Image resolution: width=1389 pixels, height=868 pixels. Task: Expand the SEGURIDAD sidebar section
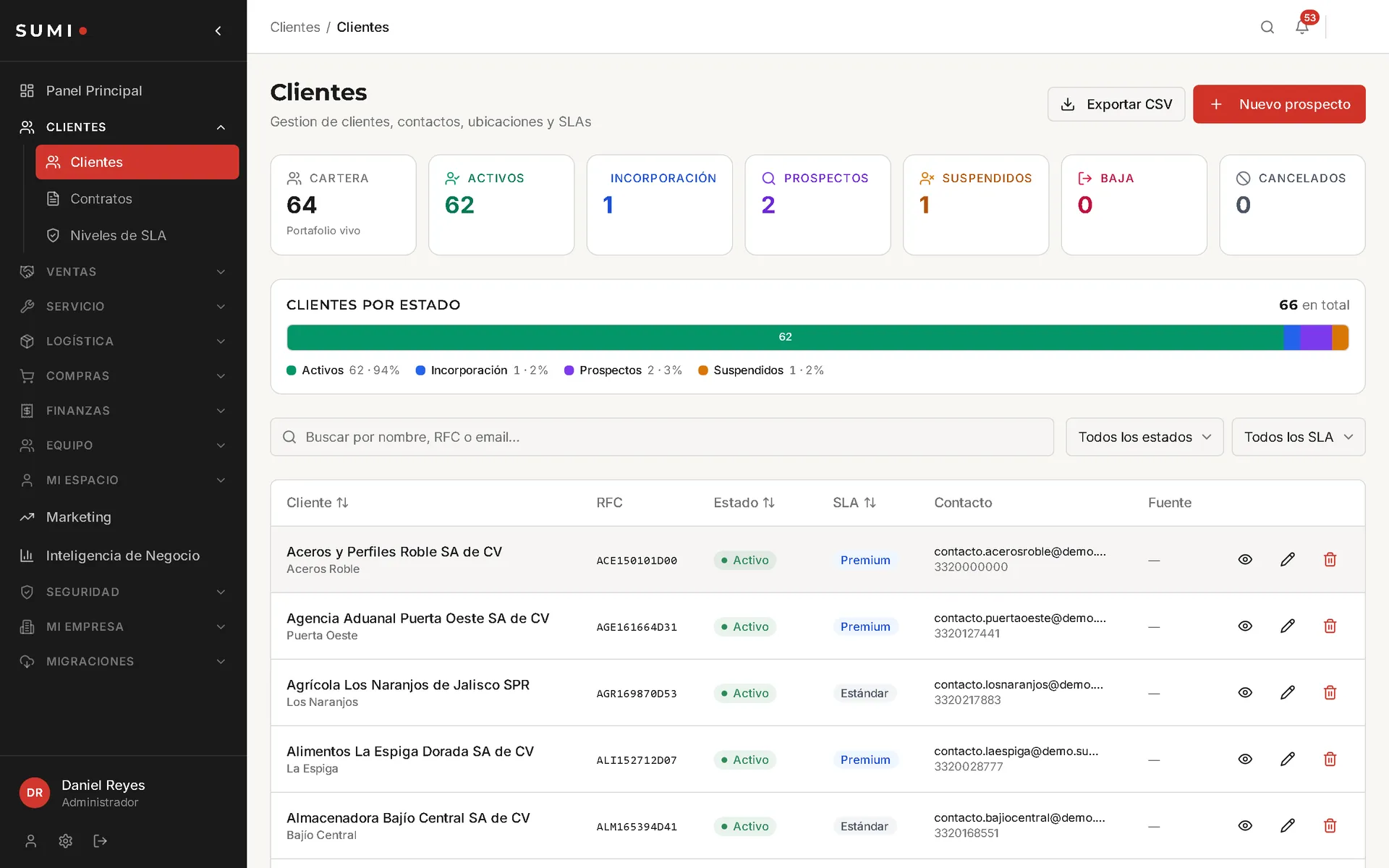pos(123,592)
